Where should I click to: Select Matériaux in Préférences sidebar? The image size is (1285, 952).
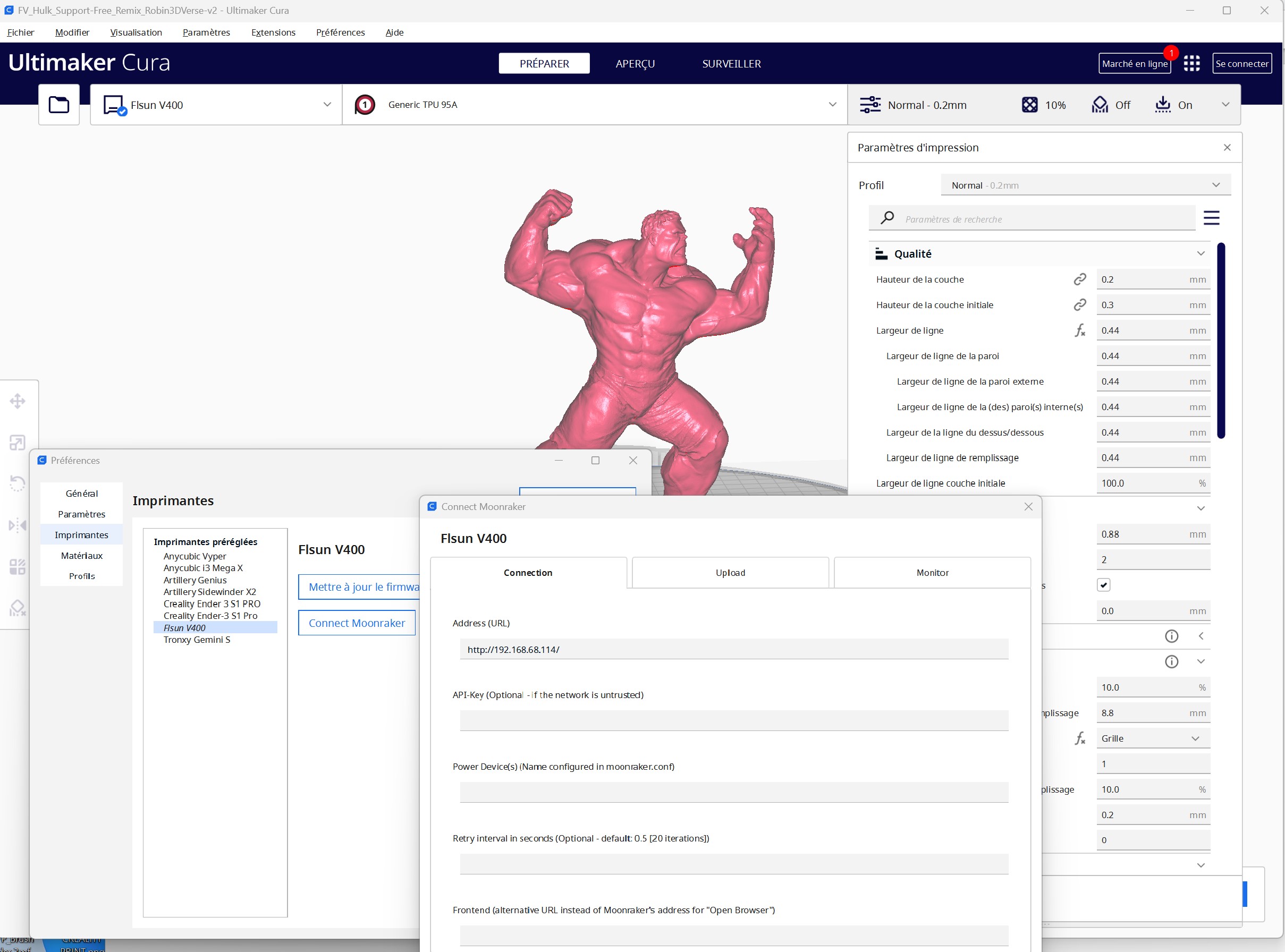coord(81,556)
